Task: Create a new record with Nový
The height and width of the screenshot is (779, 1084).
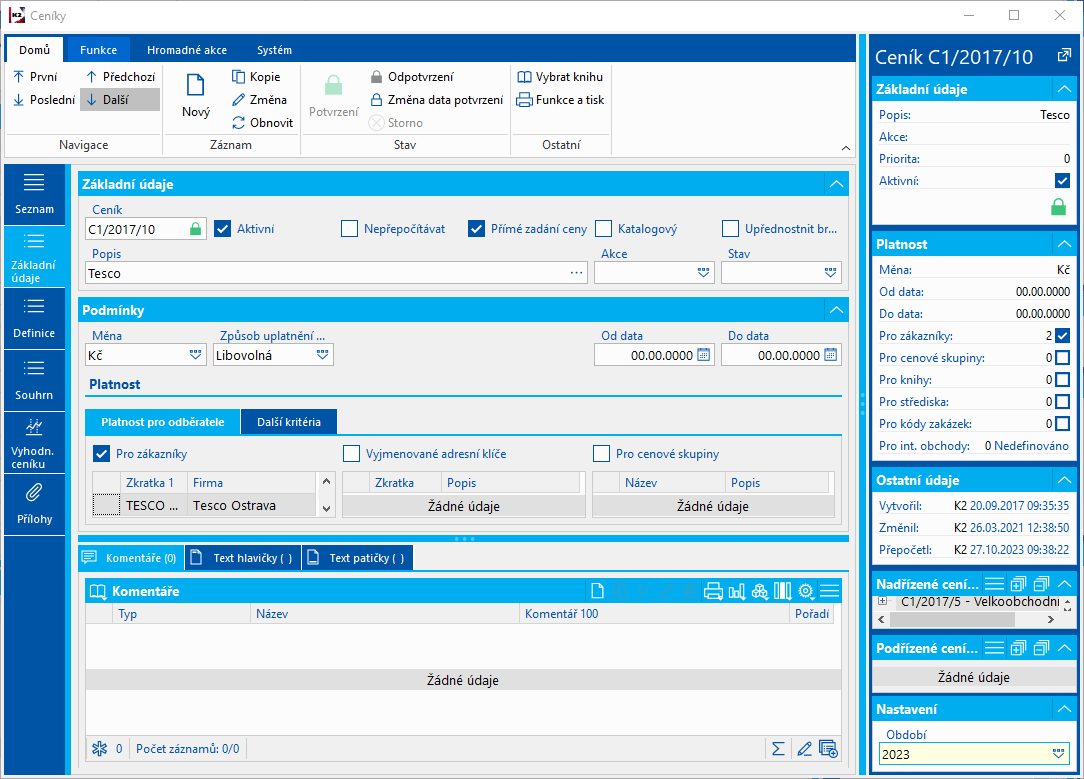Action: [196, 95]
